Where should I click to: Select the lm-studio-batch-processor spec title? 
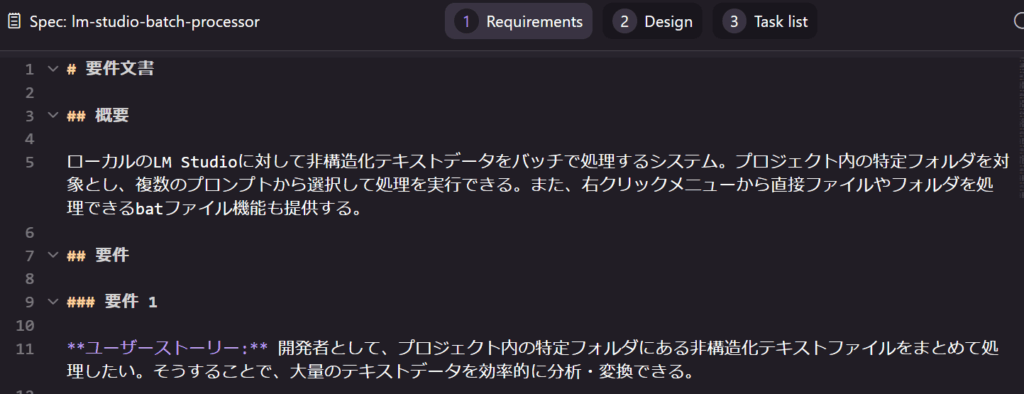[144, 22]
